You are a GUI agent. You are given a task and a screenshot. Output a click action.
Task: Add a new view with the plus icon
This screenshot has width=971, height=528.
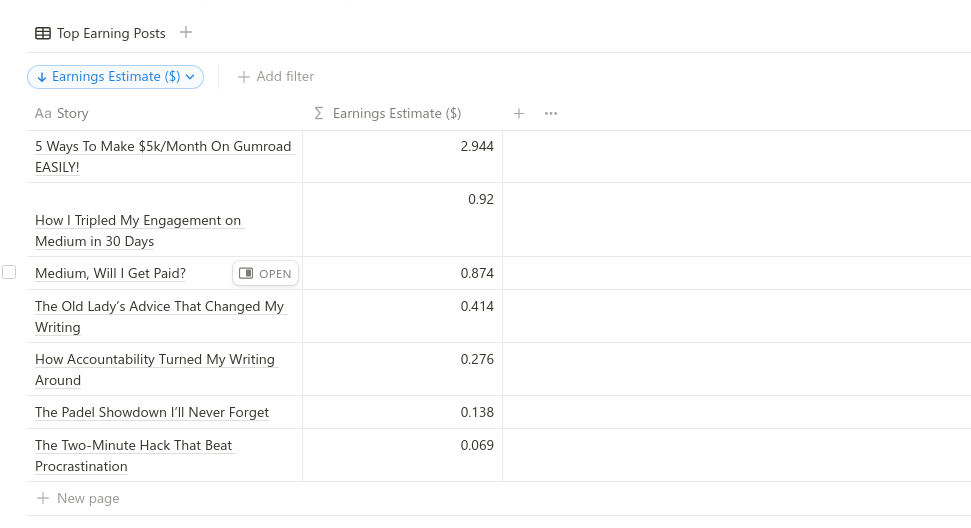click(x=186, y=32)
